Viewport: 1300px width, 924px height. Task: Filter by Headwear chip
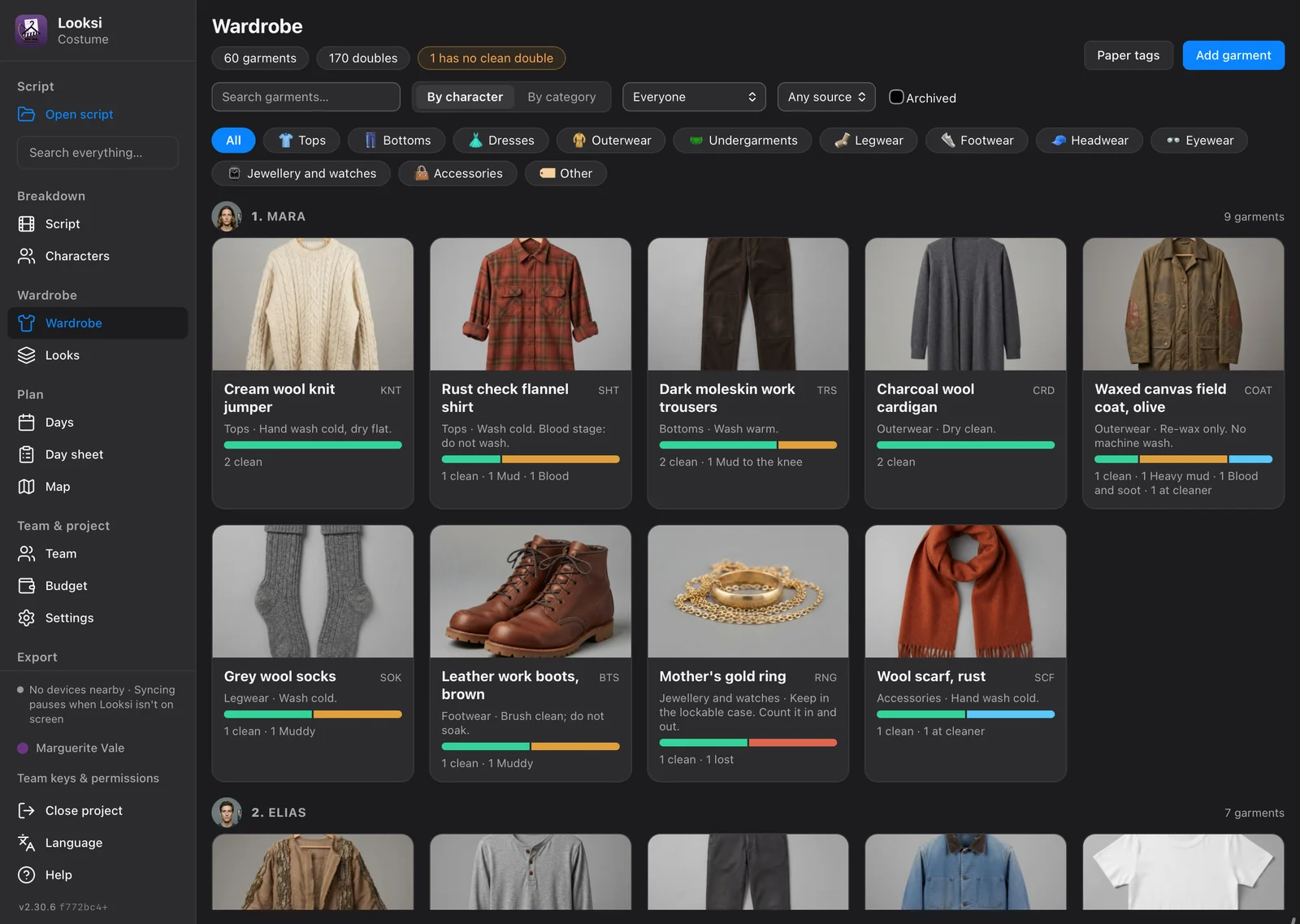point(1089,141)
